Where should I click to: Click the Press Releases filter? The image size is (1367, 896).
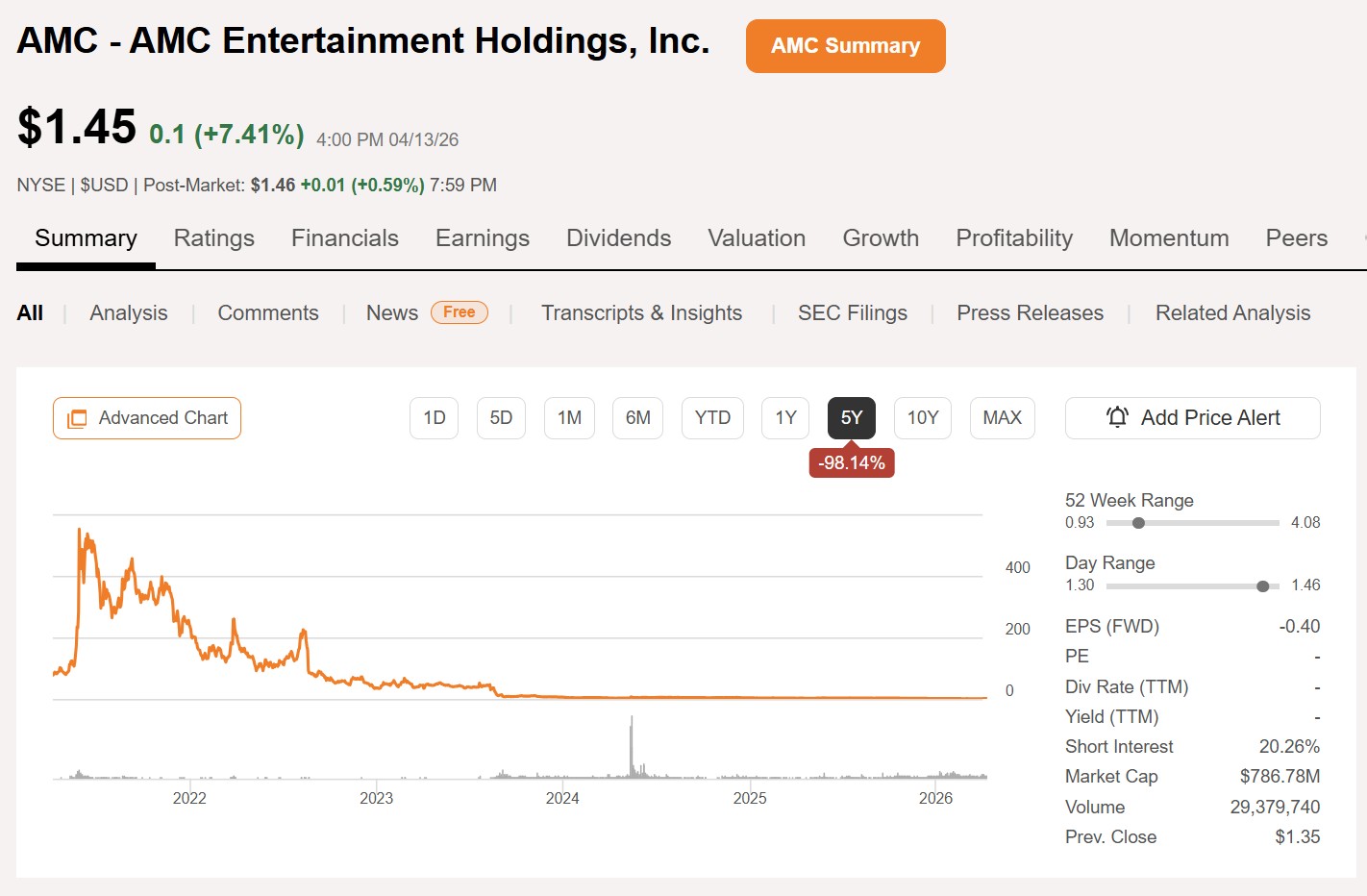pos(1030,313)
